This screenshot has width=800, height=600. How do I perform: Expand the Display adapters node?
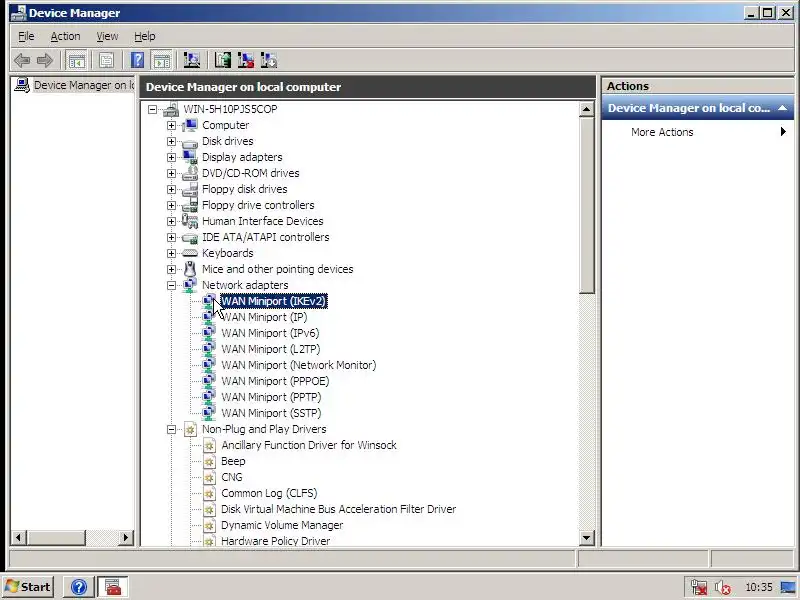(x=171, y=157)
